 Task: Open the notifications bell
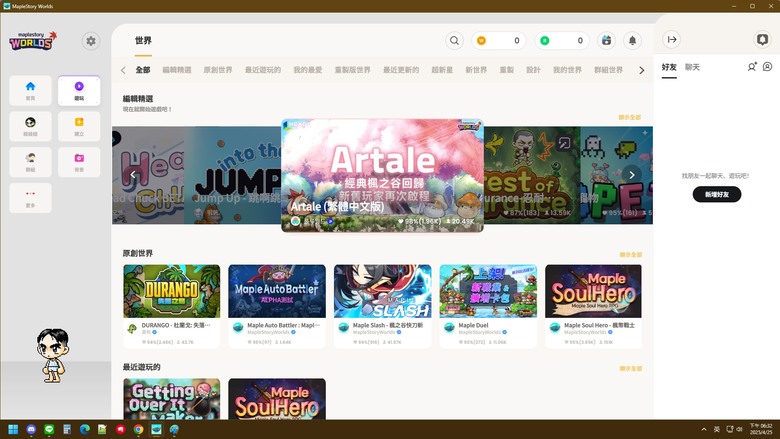point(632,41)
